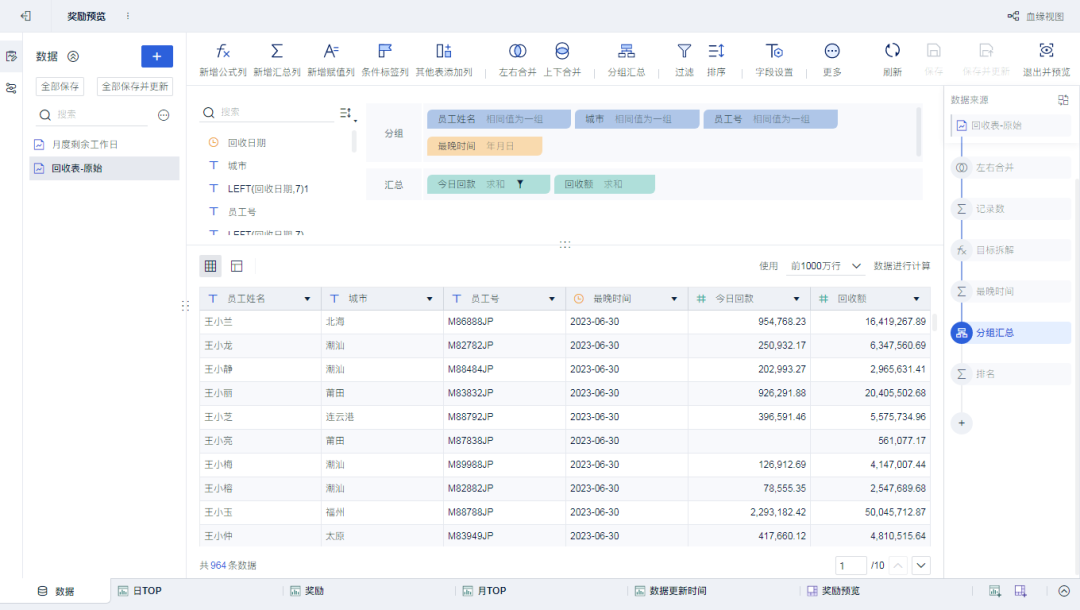Collapse the bottom bar with up-arrow icon
Image resolution: width=1080 pixels, height=610 pixels.
1064,591
